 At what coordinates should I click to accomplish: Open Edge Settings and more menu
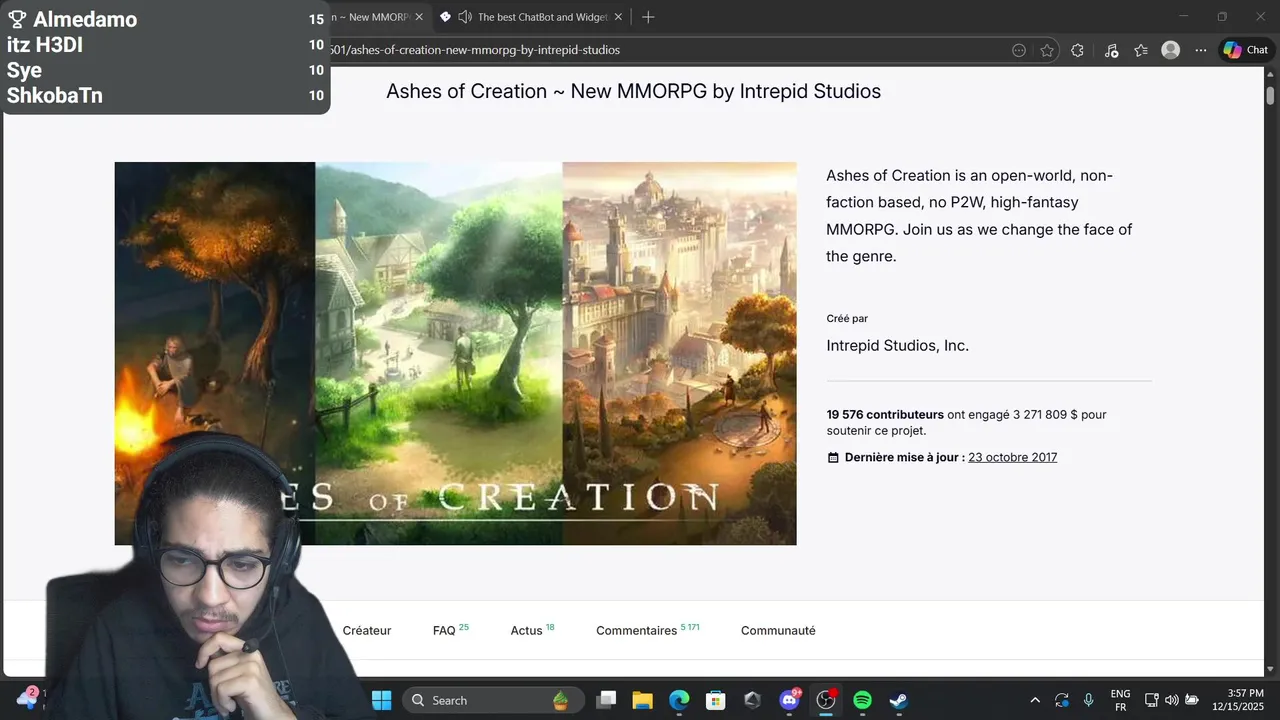pos(1201,50)
